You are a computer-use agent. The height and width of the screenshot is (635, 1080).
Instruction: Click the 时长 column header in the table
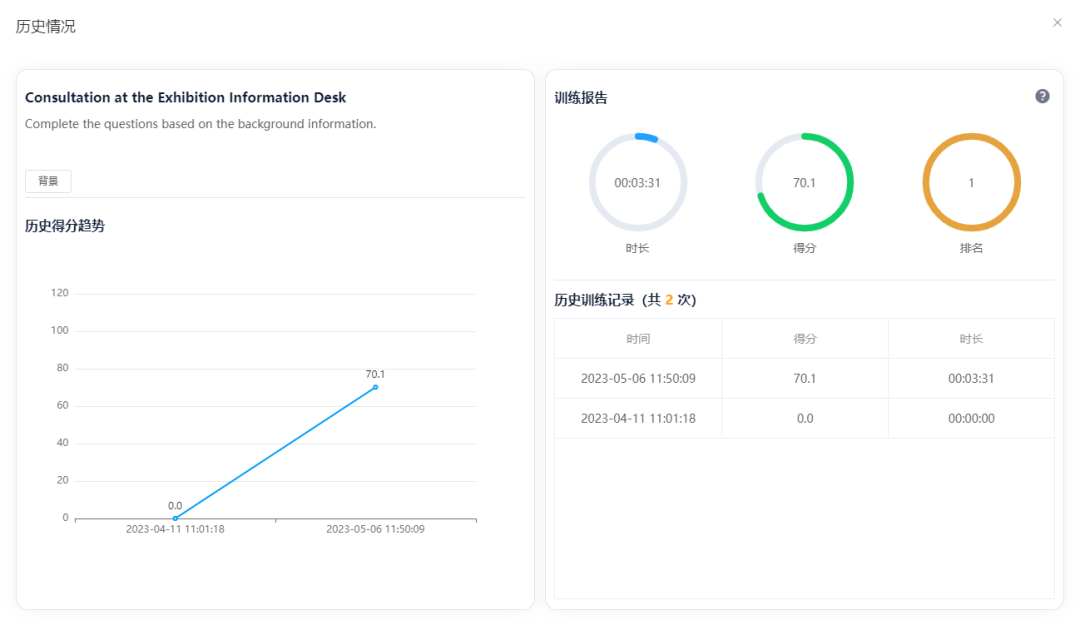971,339
